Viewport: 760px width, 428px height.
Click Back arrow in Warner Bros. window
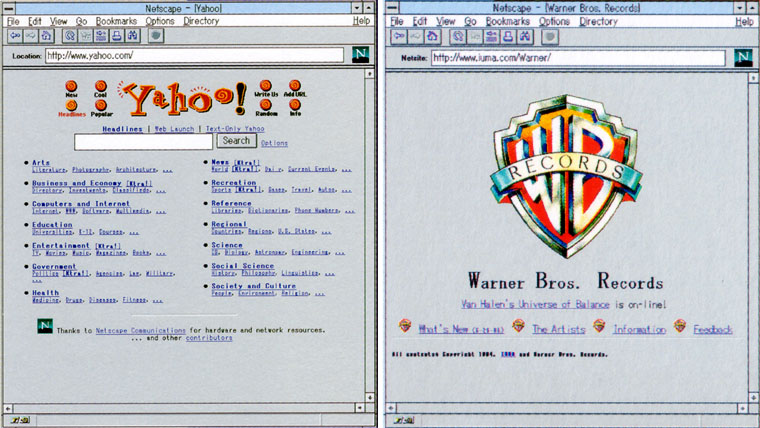pos(400,37)
